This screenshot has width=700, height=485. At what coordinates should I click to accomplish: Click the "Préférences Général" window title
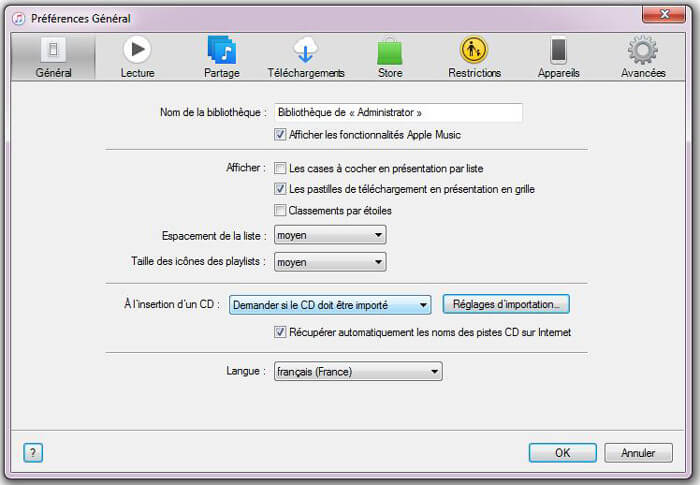point(81,19)
